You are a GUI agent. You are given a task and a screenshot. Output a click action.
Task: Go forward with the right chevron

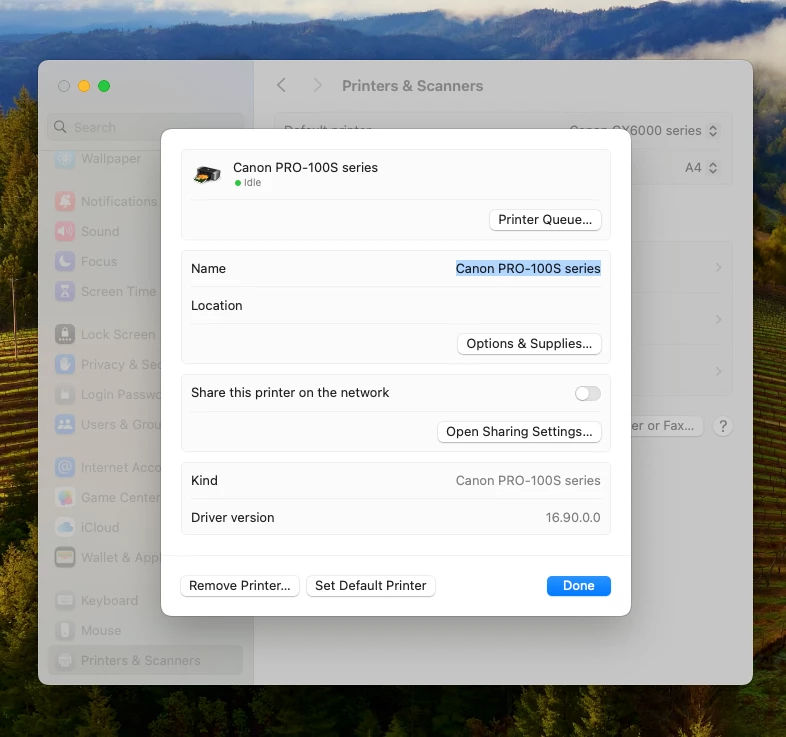[x=317, y=85]
